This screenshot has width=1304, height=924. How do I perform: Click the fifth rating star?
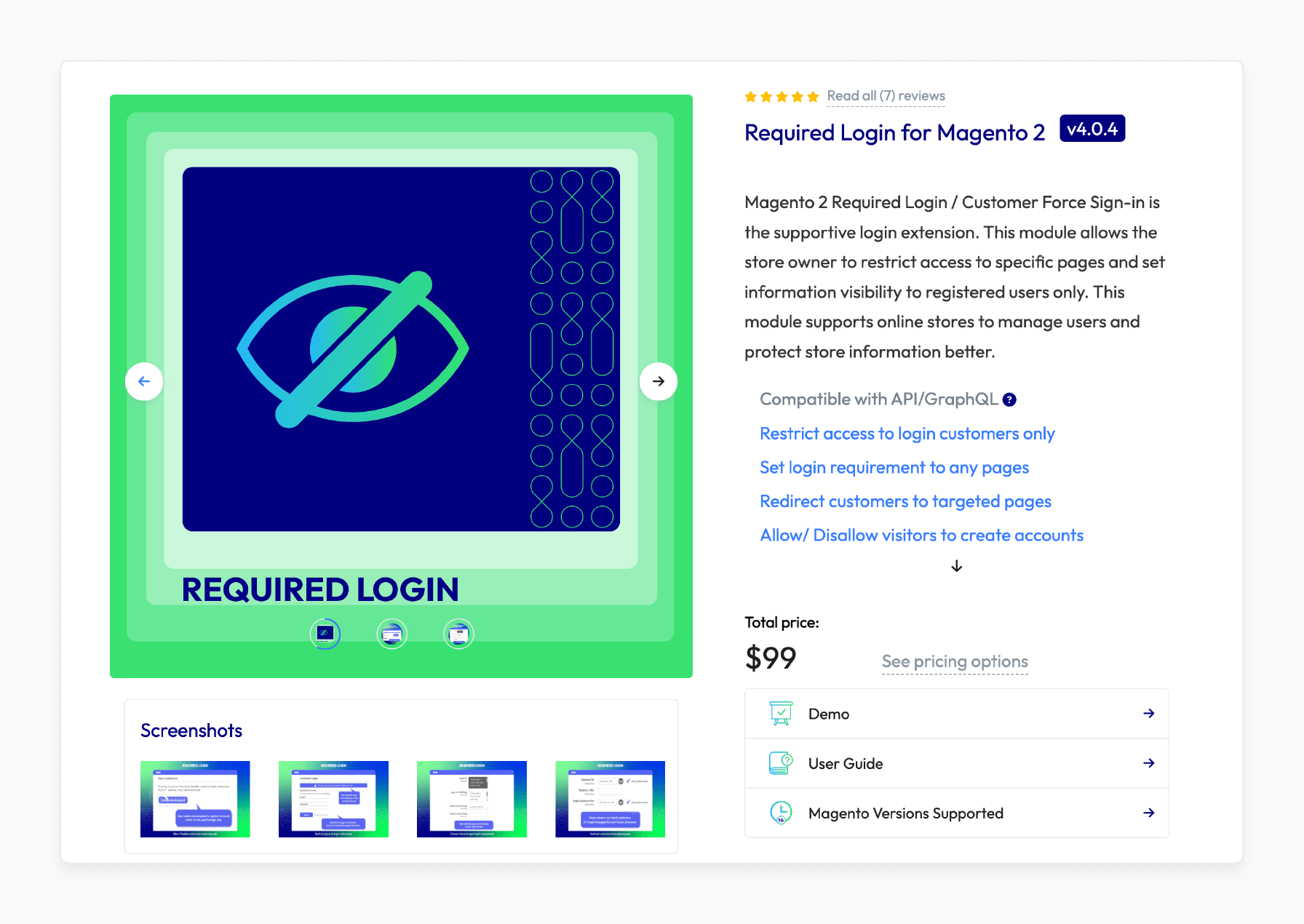pos(813,96)
